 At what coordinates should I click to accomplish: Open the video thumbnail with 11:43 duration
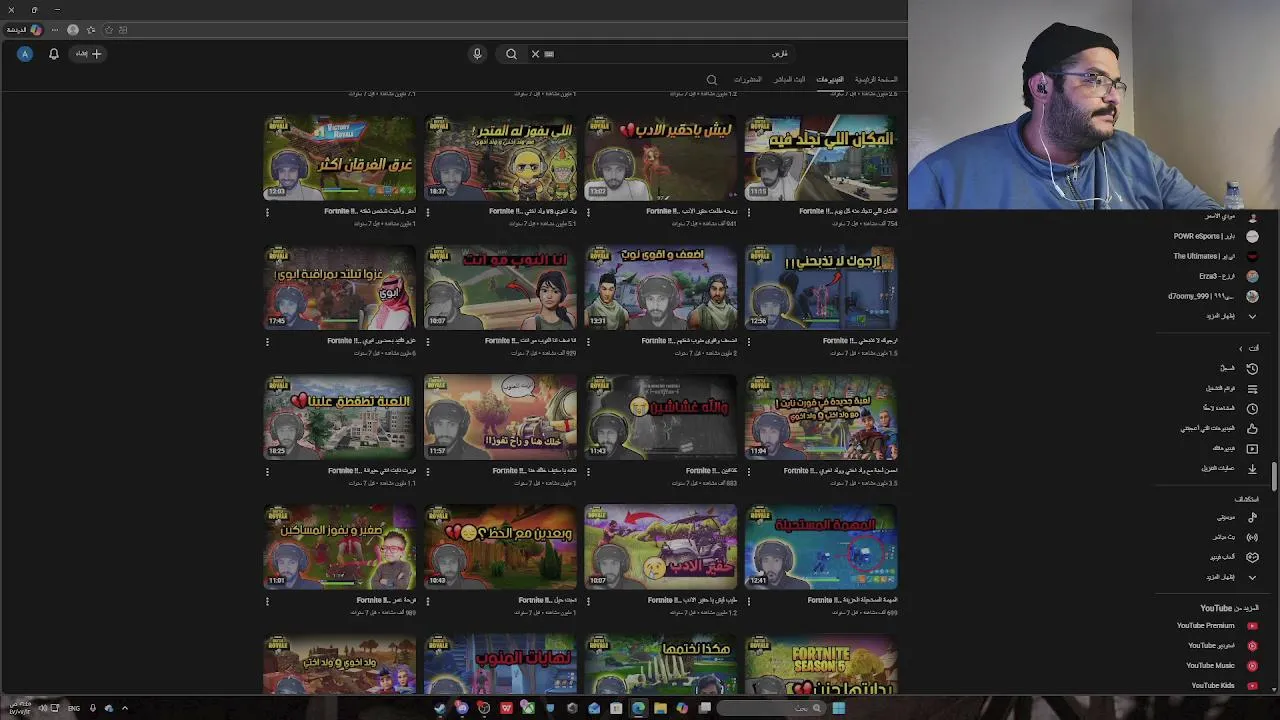[x=660, y=417]
